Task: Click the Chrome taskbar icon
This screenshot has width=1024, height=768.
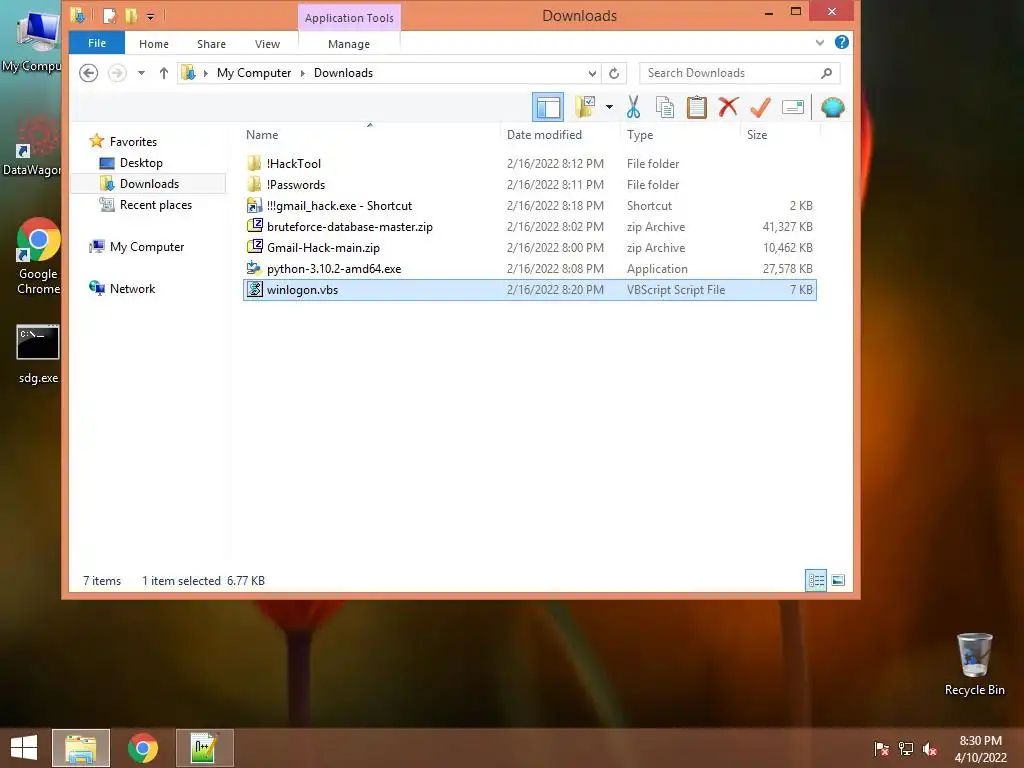Action: (x=143, y=748)
